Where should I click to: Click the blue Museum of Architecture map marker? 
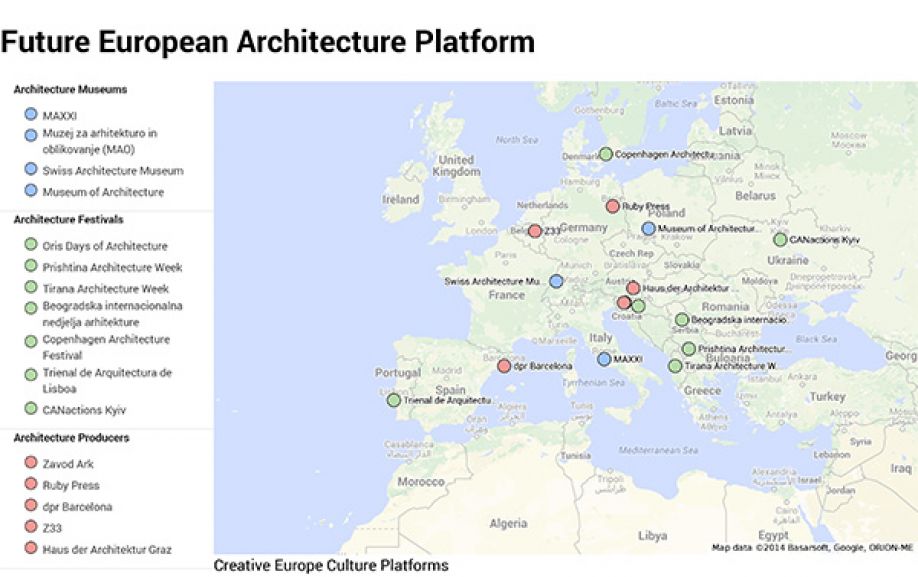tap(648, 228)
